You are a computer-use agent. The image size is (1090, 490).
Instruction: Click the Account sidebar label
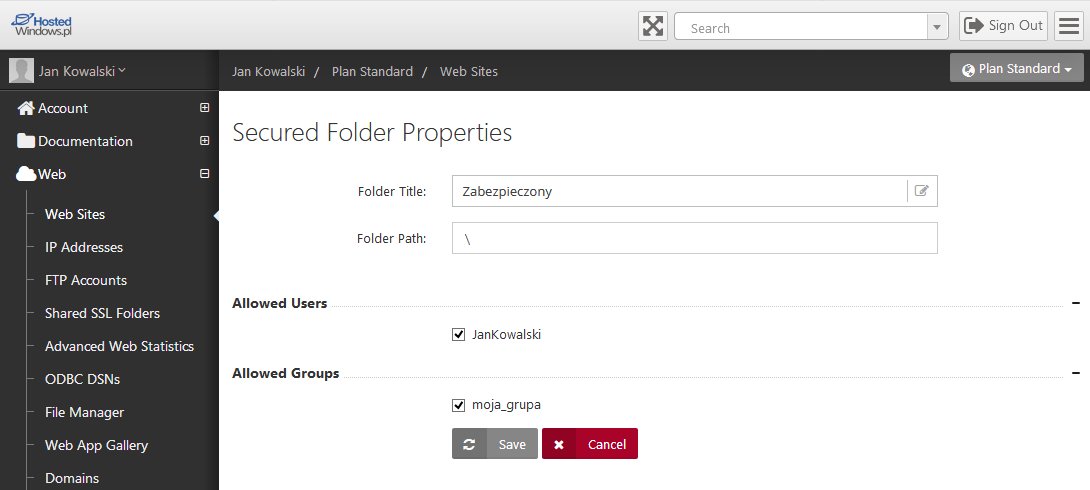(63, 108)
